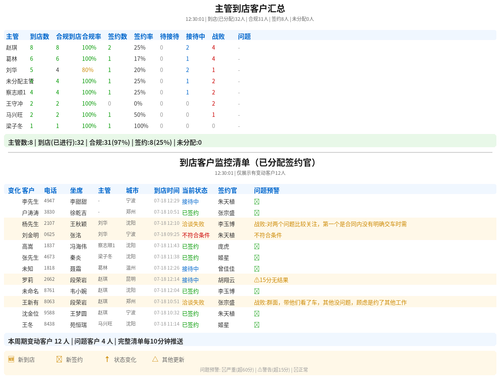
Task: Click the 状态变化 arrow legend icon
Action: (x=107, y=359)
